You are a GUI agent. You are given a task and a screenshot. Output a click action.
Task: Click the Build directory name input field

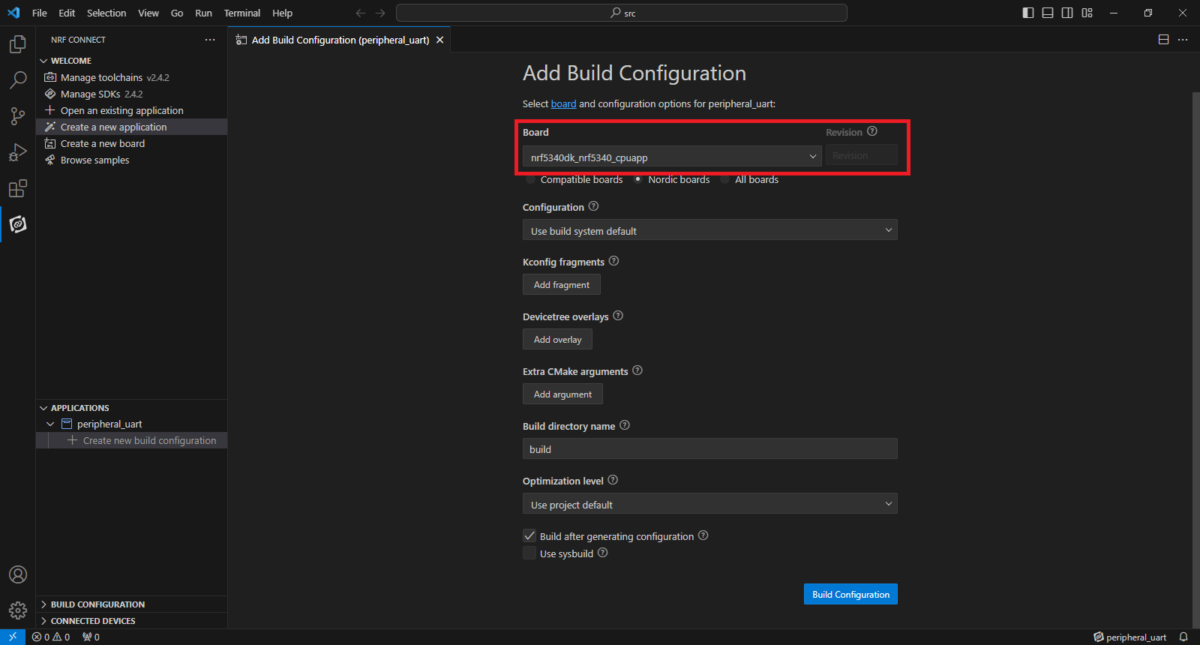(x=710, y=449)
